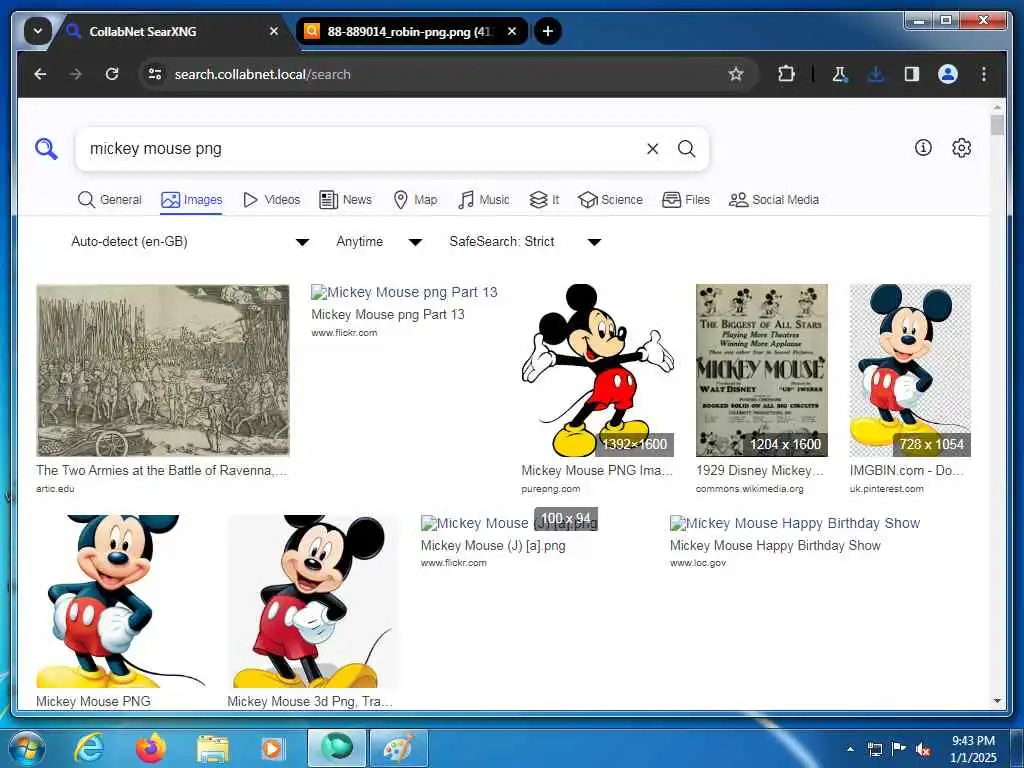Launch Internet Explorer from taskbar
The width and height of the screenshot is (1024, 768).
pos(89,748)
